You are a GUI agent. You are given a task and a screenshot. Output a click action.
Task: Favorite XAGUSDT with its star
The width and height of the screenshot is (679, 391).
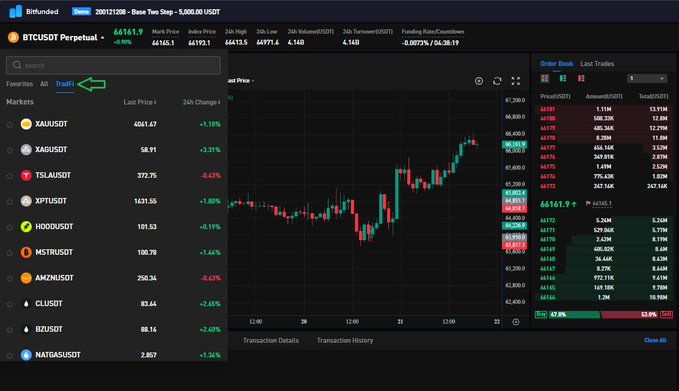(10, 150)
